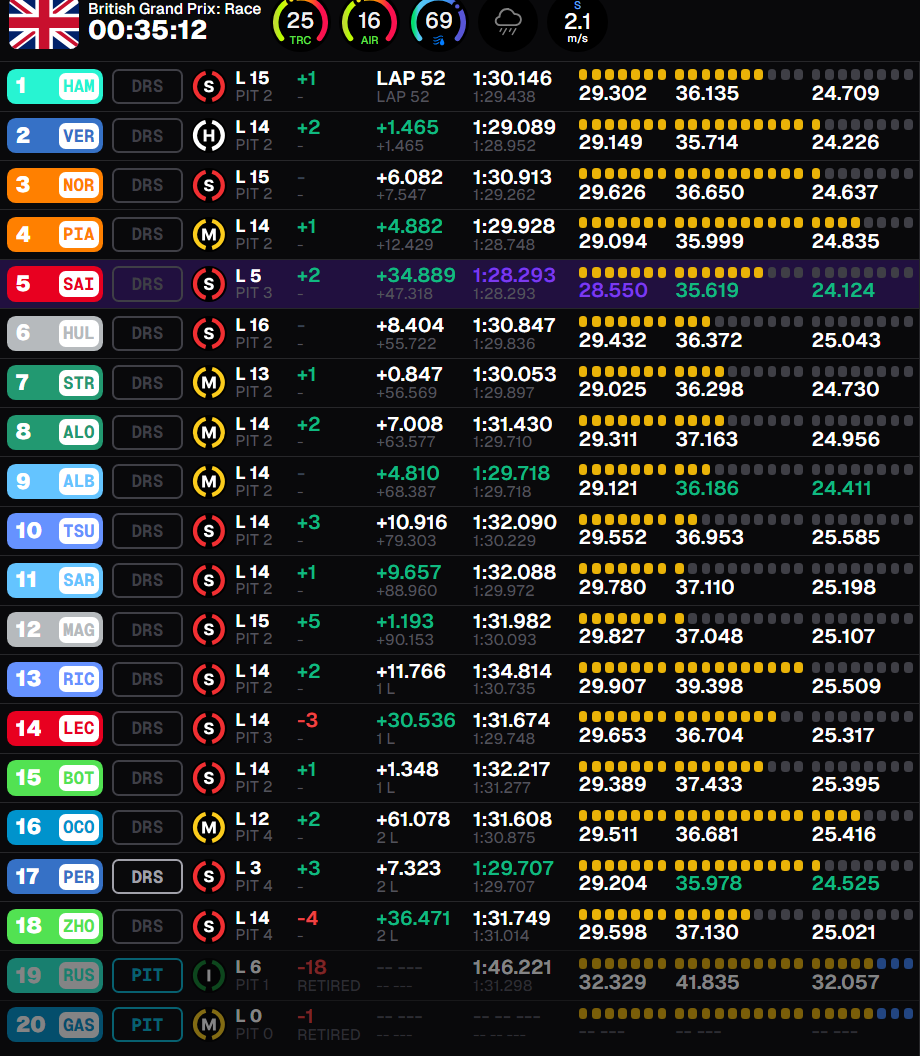920x1056 pixels.
Task: Select the position 17 PER driver badge
Action: (x=55, y=876)
